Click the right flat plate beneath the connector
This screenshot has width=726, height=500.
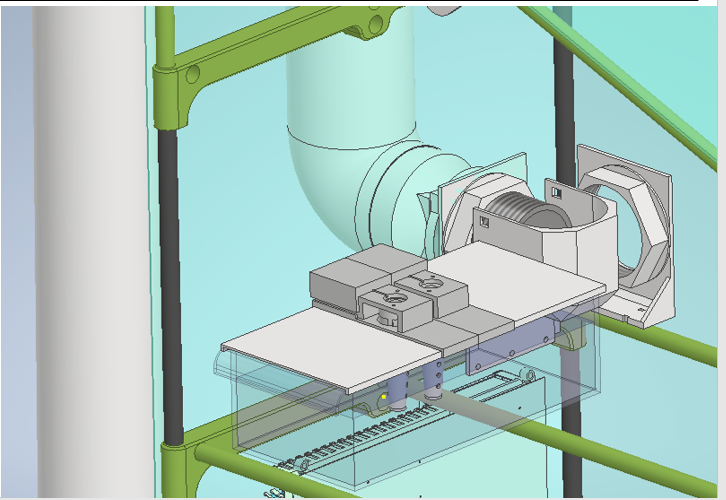click(520, 280)
